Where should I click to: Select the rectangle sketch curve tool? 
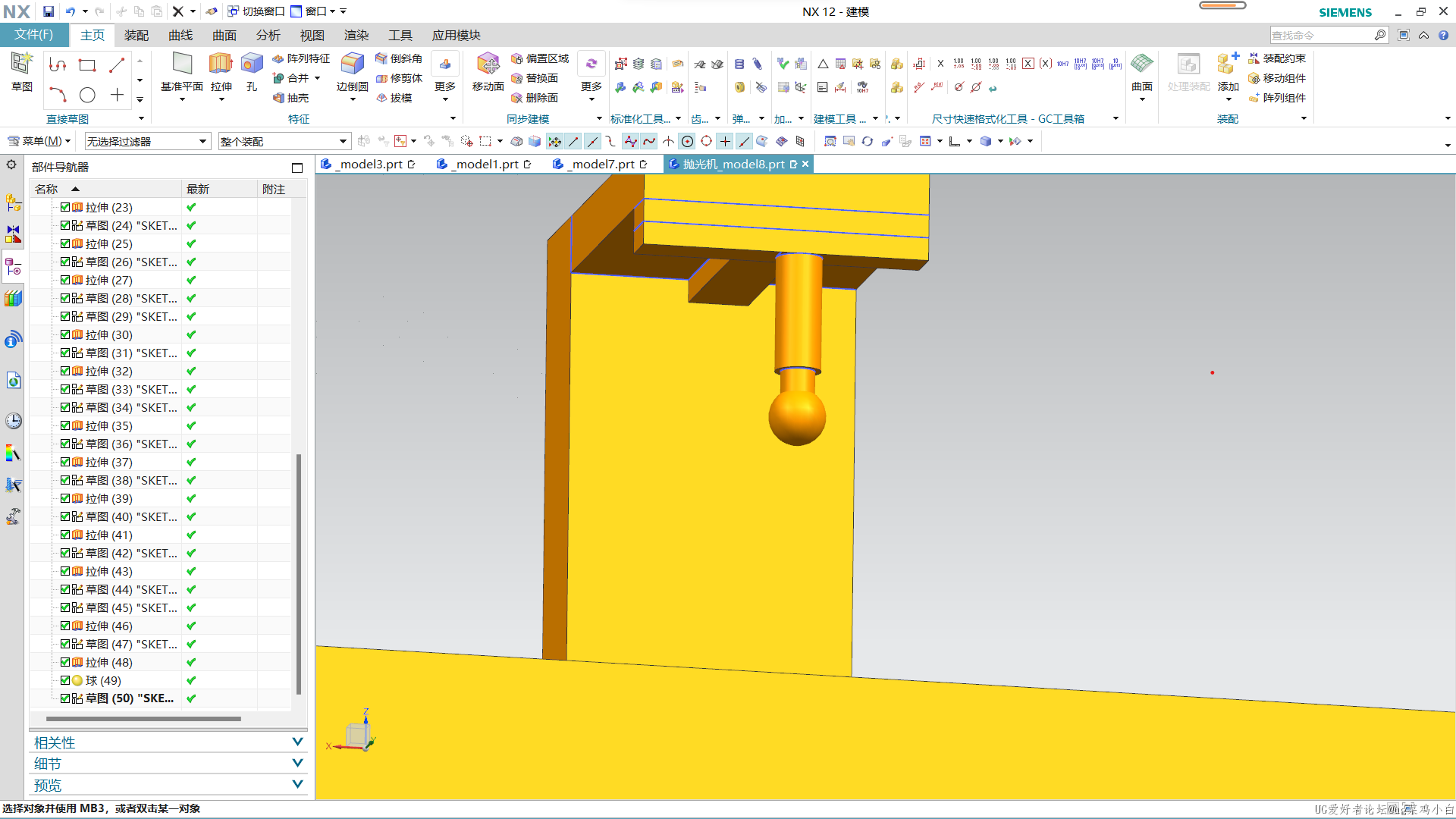pyautogui.click(x=87, y=65)
